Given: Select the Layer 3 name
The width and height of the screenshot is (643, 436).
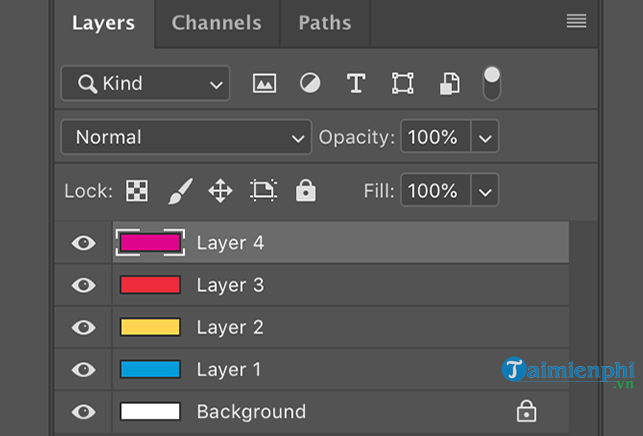Looking at the screenshot, I should click(230, 285).
